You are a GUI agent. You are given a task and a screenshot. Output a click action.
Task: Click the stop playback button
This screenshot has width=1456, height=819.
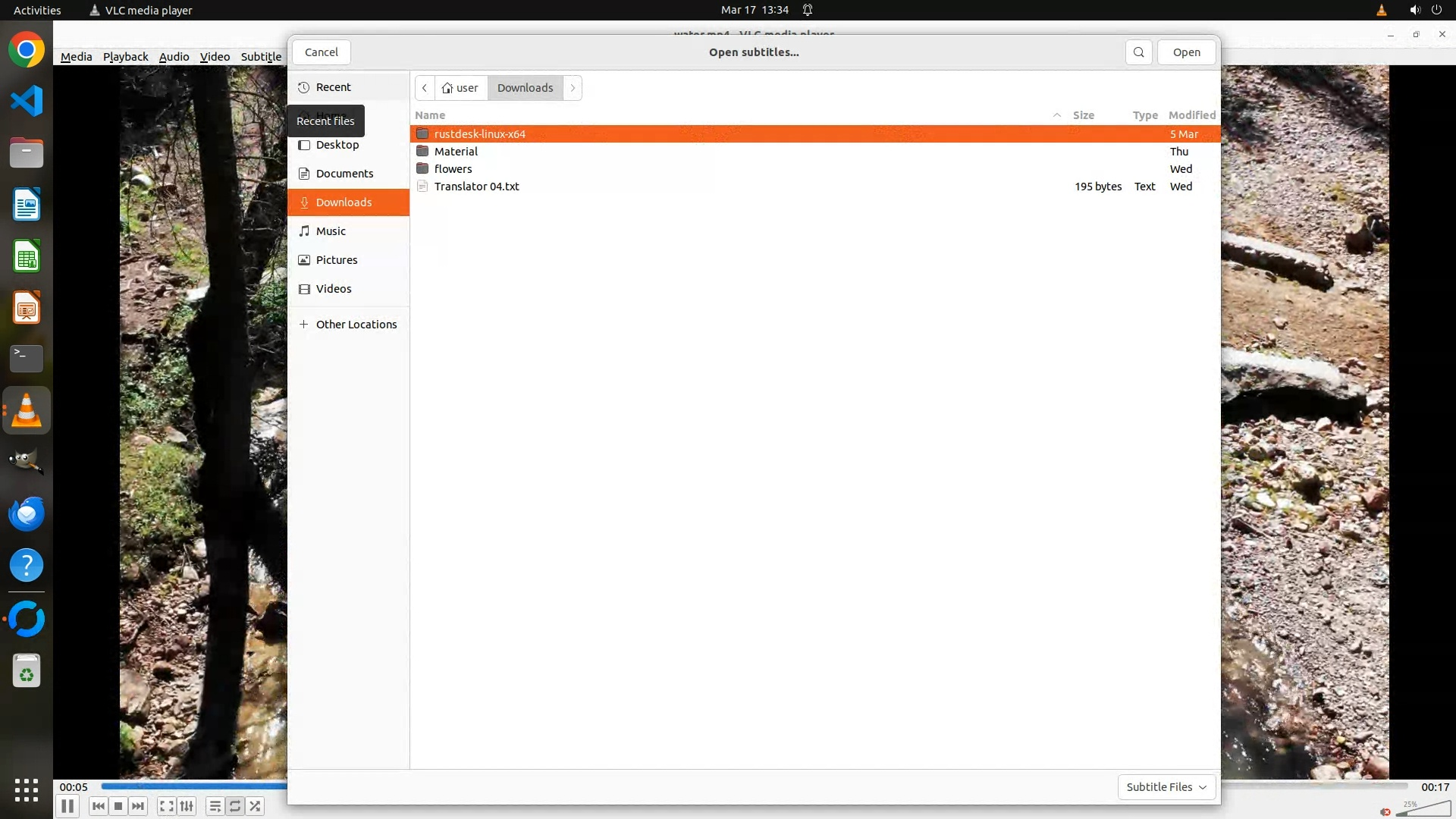click(118, 806)
